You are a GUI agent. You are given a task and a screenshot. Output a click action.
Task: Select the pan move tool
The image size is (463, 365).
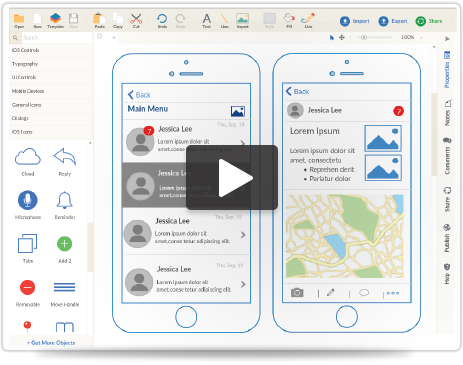click(342, 37)
